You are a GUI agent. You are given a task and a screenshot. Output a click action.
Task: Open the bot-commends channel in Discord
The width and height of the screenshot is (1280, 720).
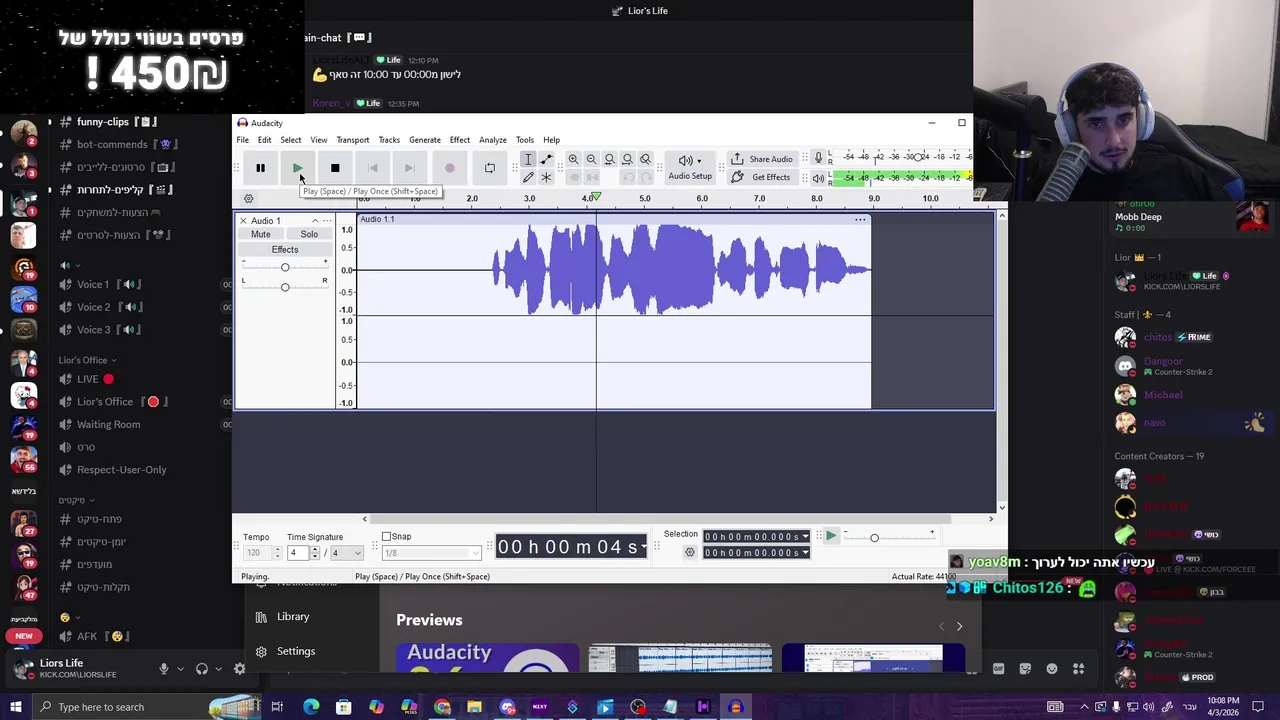[112, 144]
